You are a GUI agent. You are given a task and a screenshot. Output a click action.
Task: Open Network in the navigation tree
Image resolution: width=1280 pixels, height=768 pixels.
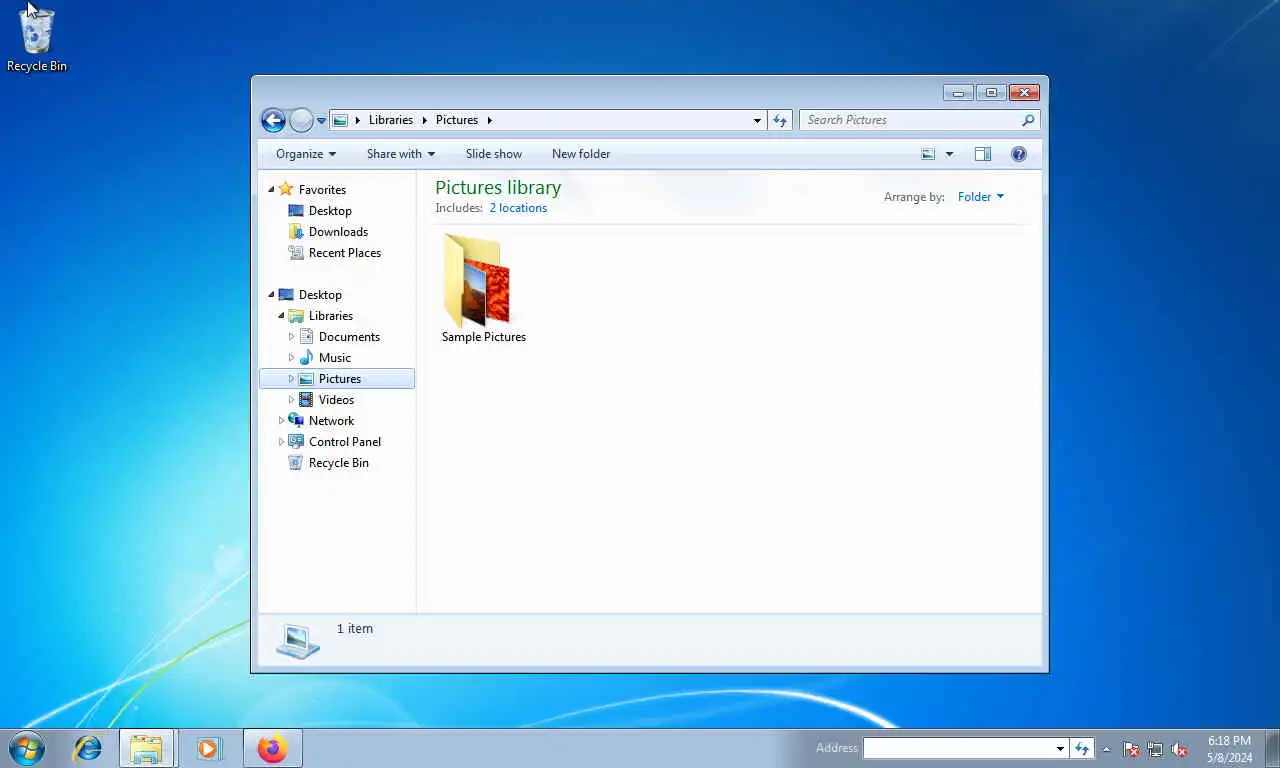click(331, 421)
